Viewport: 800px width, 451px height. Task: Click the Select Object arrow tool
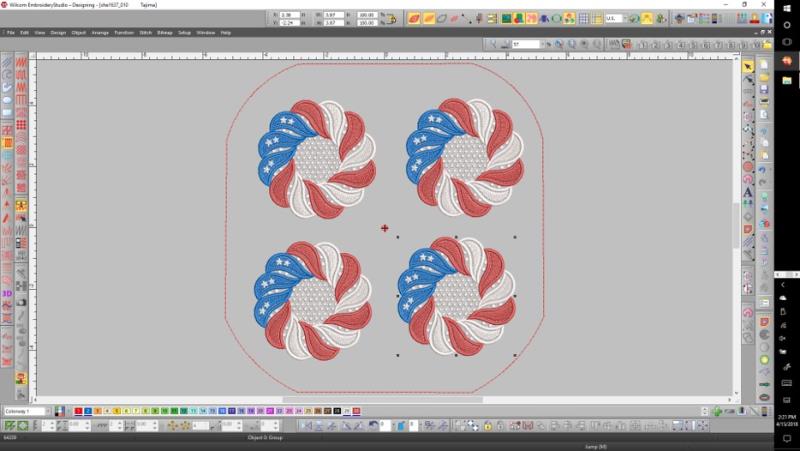(x=748, y=67)
